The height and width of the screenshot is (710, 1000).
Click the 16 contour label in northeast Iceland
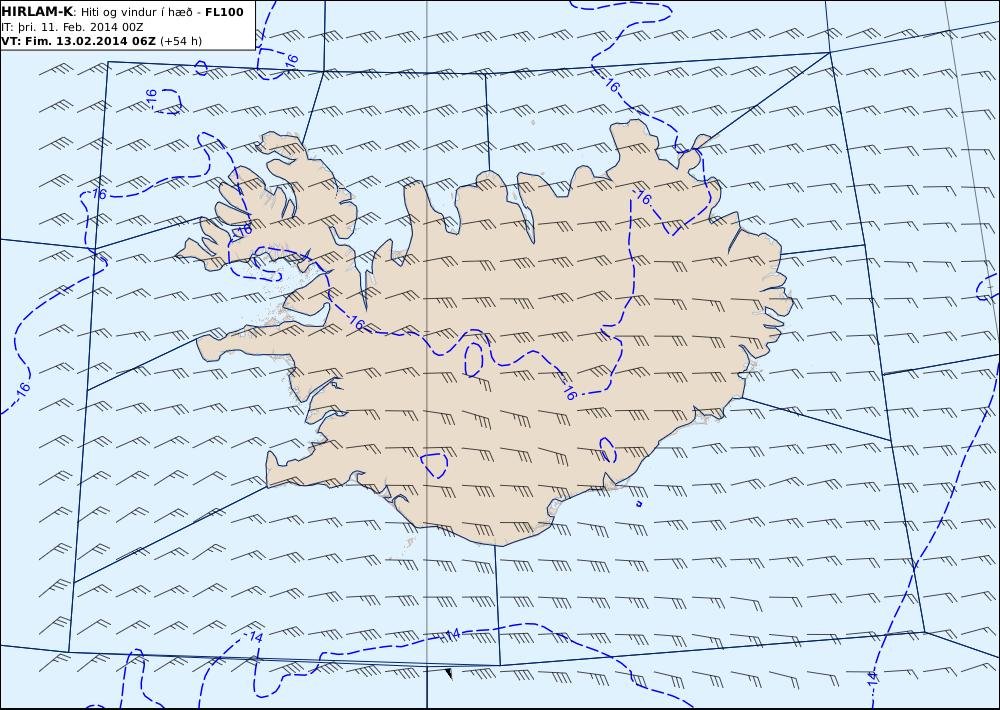pos(644,198)
